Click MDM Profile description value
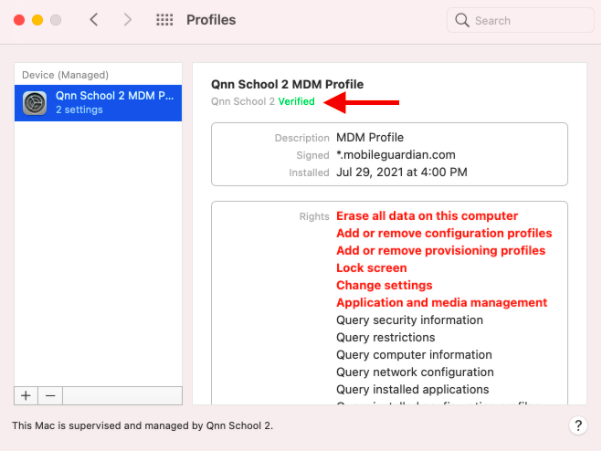The width and height of the screenshot is (601, 454). [x=370, y=137]
